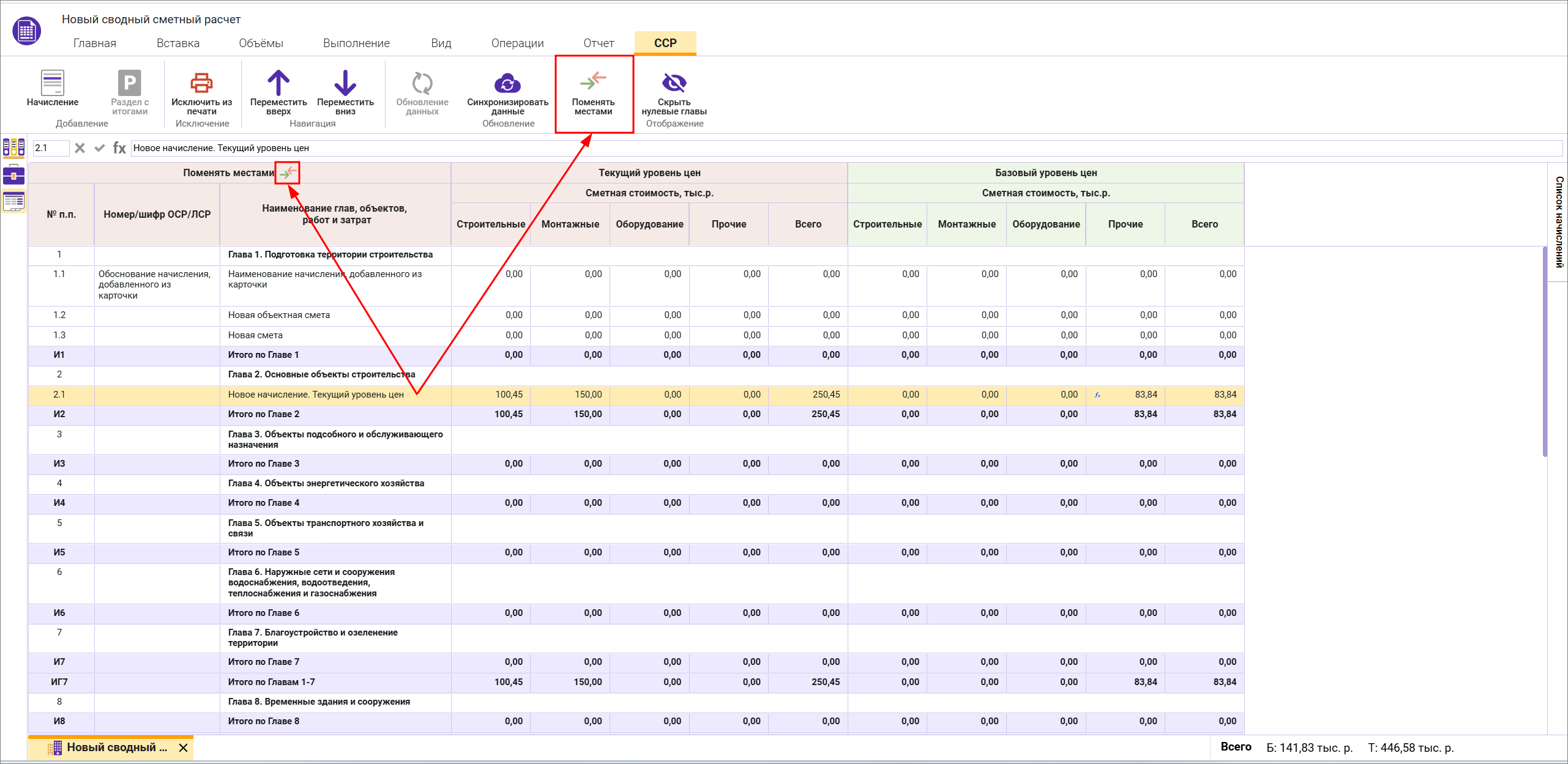Image resolution: width=1568 pixels, height=764 pixels.
Task: Click Синхронизировать данные cloud icon
Action: pos(507,83)
